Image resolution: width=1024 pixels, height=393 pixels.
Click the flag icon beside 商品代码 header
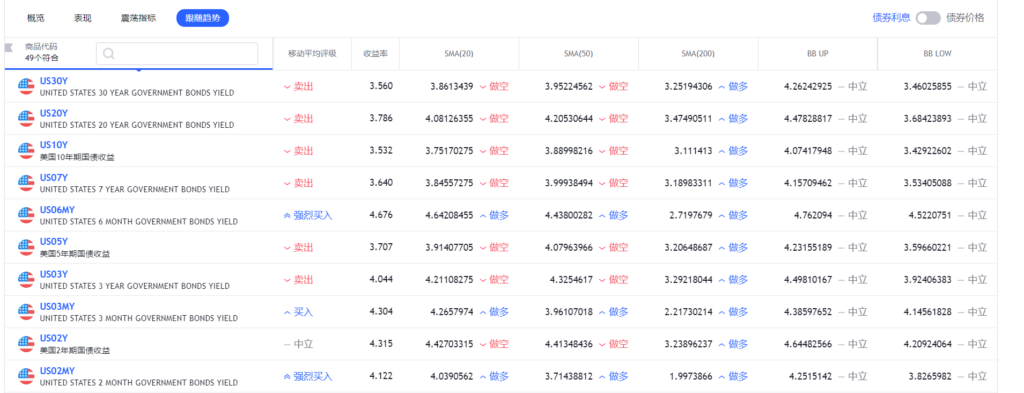coord(9,46)
